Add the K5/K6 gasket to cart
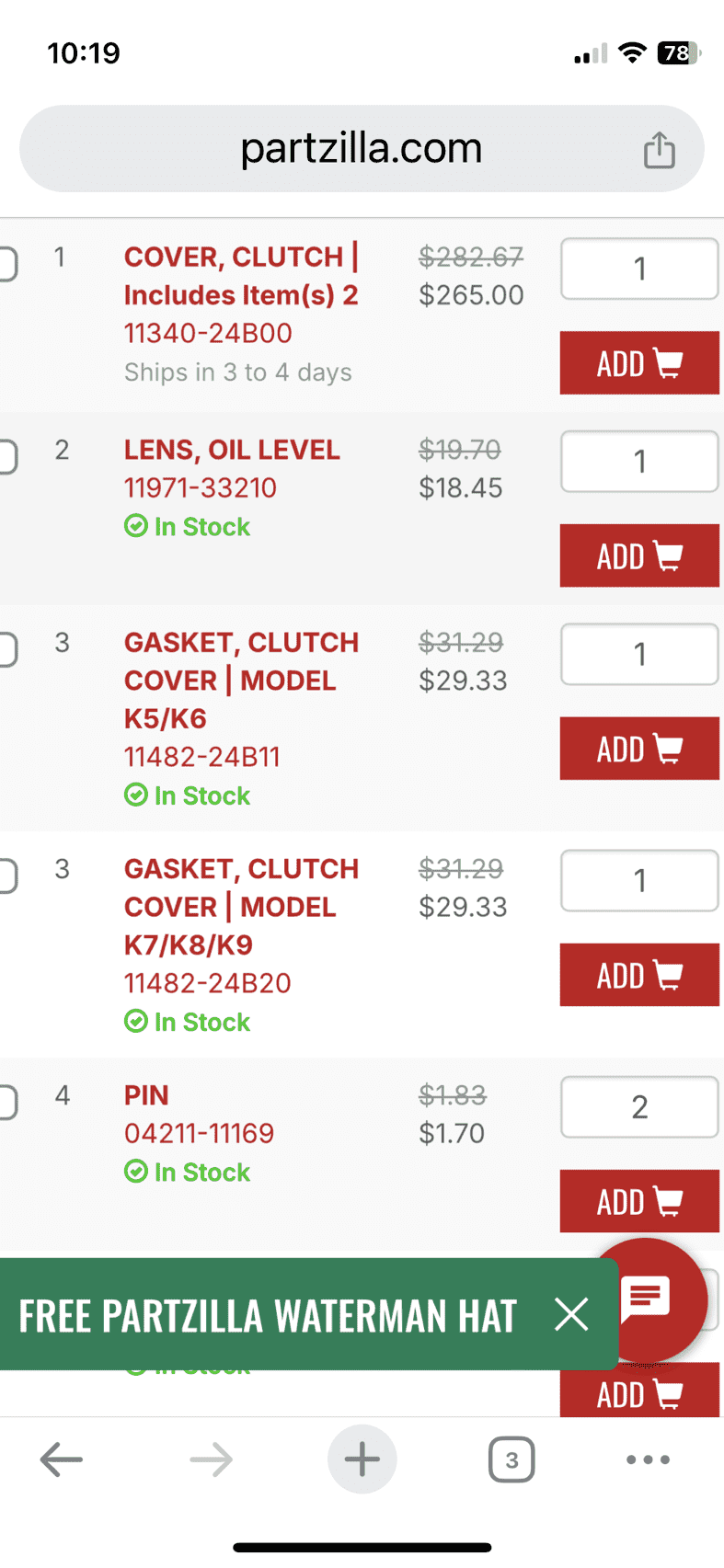Image resolution: width=724 pixels, height=1568 pixels. click(639, 749)
